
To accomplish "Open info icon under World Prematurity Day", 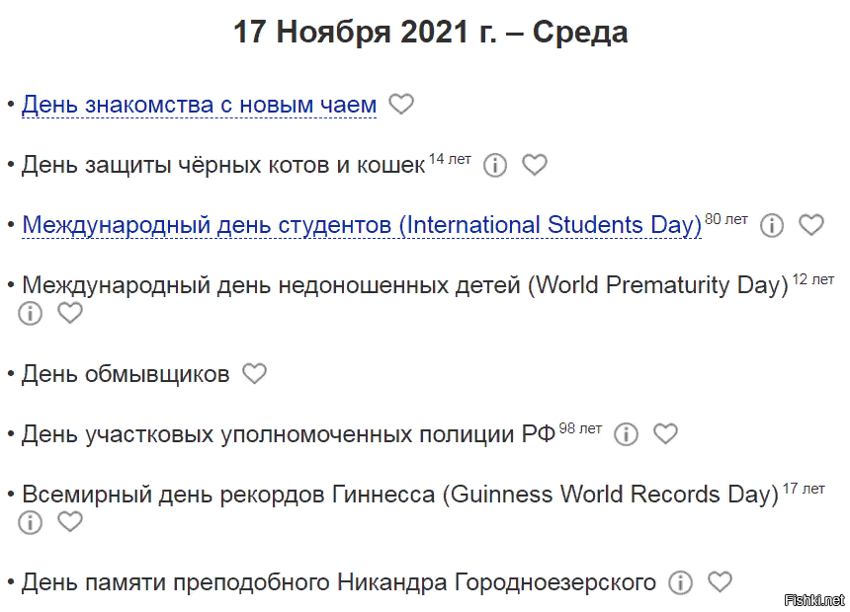I will 30,313.
